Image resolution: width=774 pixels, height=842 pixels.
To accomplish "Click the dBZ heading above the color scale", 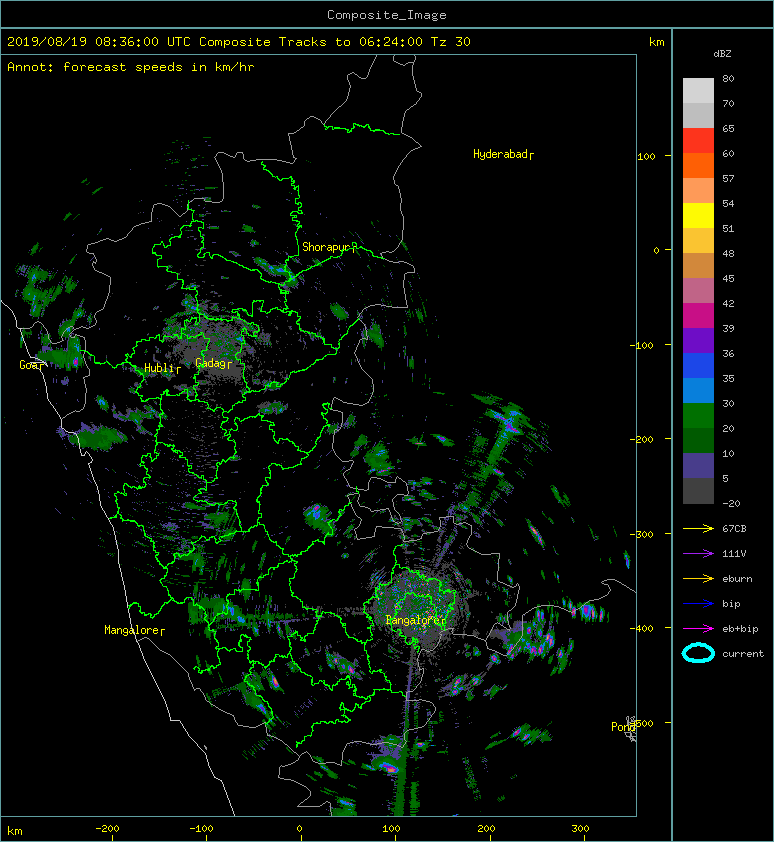I will pyautogui.click(x=722, y=54).
